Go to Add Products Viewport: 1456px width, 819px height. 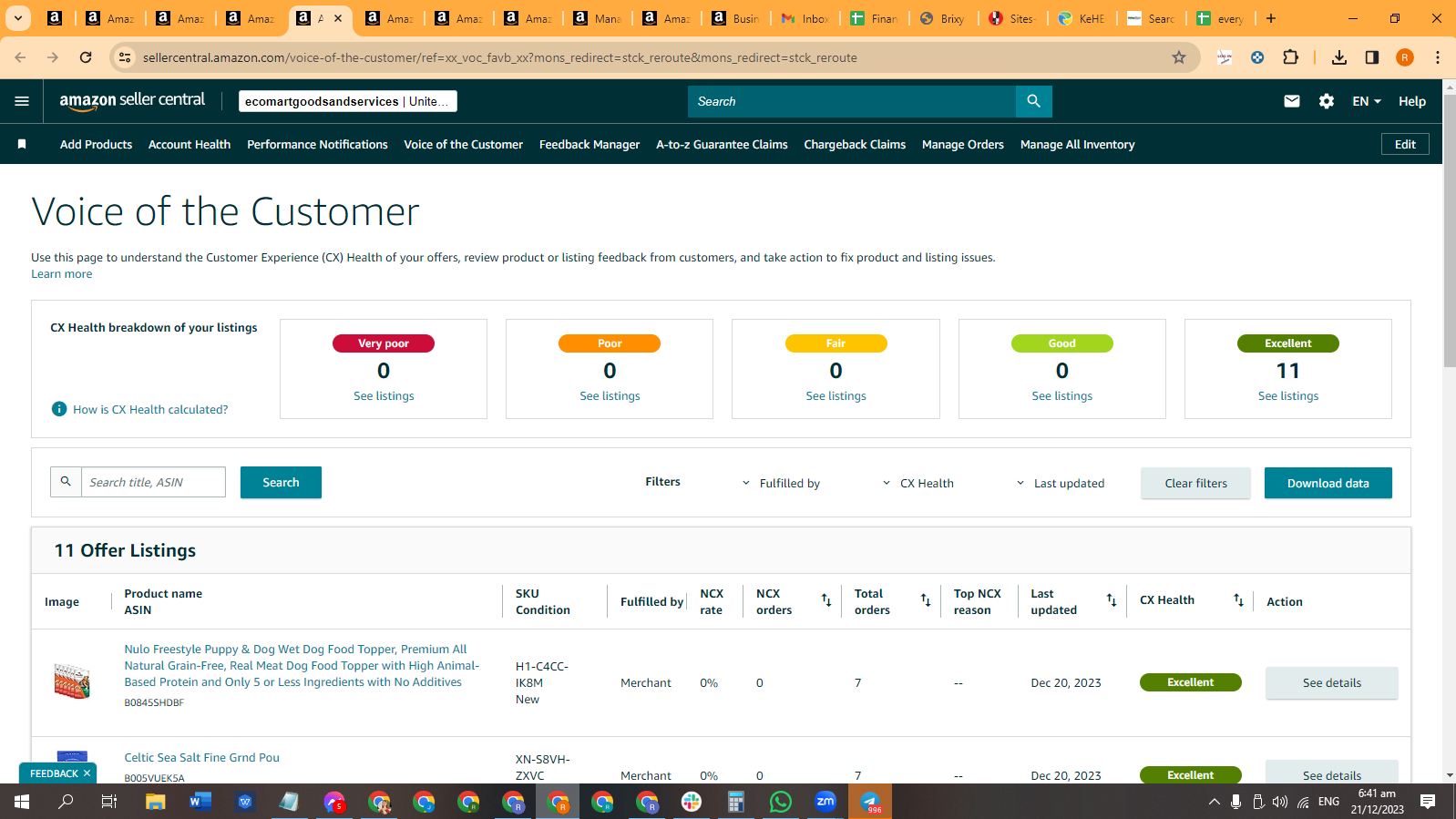(x=96, y=144)
